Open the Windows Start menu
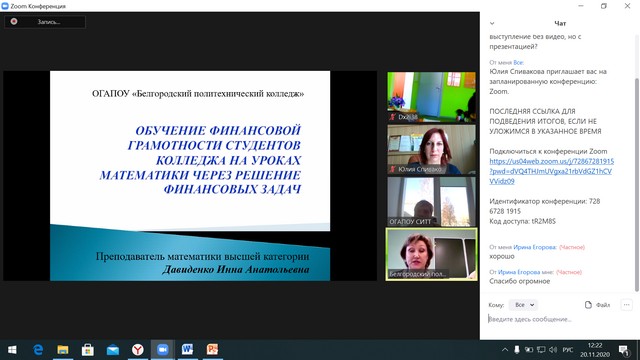This screenshot has height=360, width=640. point(12,350)
